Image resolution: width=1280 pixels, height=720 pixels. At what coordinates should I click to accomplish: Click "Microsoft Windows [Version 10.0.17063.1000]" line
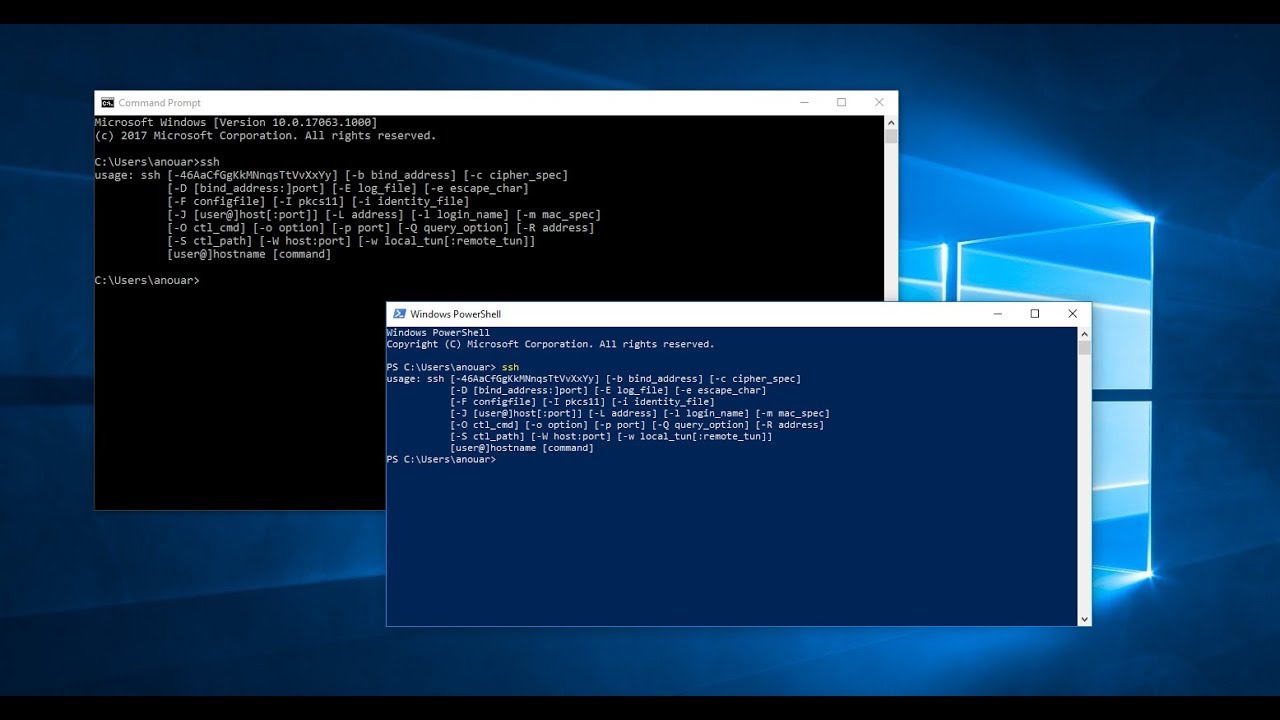236,122
